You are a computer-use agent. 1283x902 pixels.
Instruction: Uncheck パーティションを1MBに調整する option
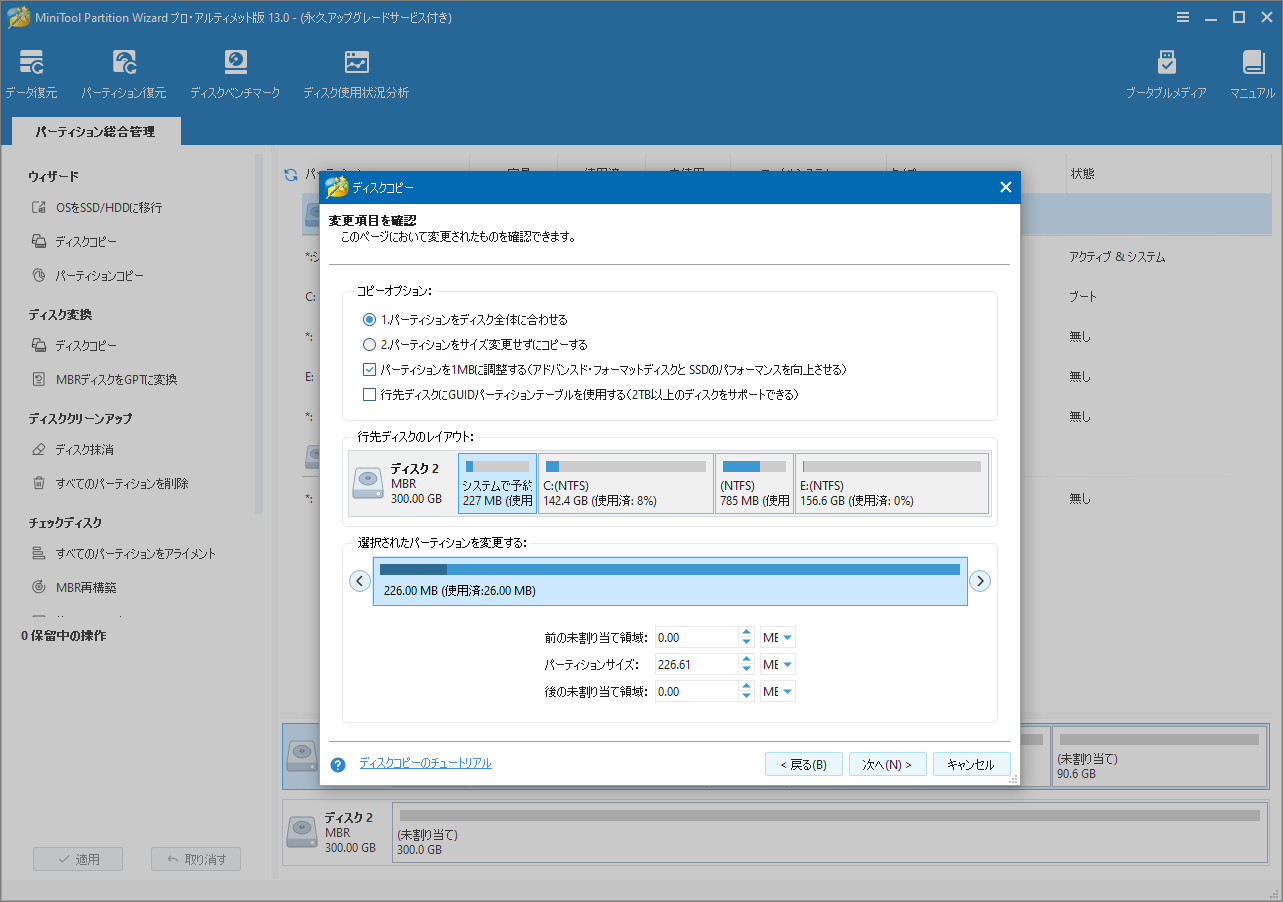coord(370,369)
